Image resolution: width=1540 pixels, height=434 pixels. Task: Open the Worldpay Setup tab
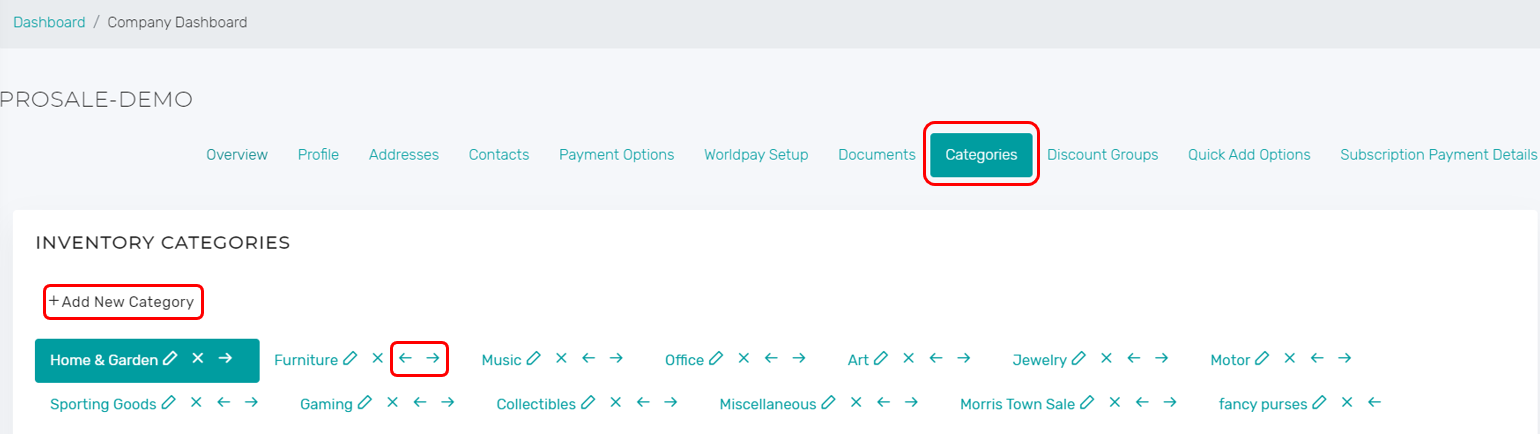click(756, 155)
